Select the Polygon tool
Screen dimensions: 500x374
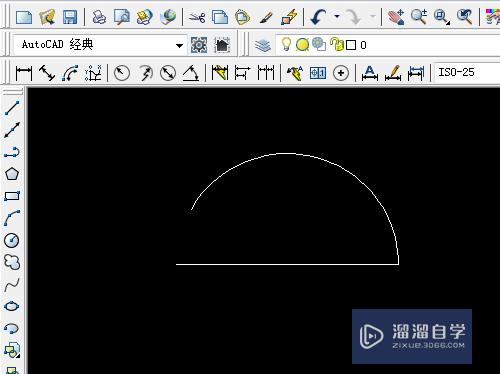(12, 174)
